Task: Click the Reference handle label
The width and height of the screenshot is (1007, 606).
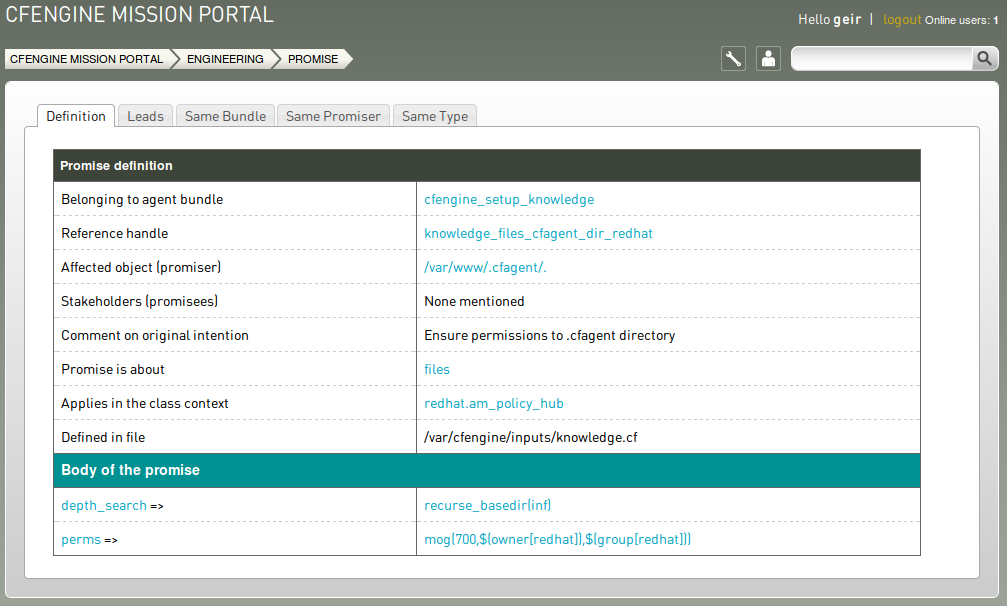Action: [x=114, y=234]
